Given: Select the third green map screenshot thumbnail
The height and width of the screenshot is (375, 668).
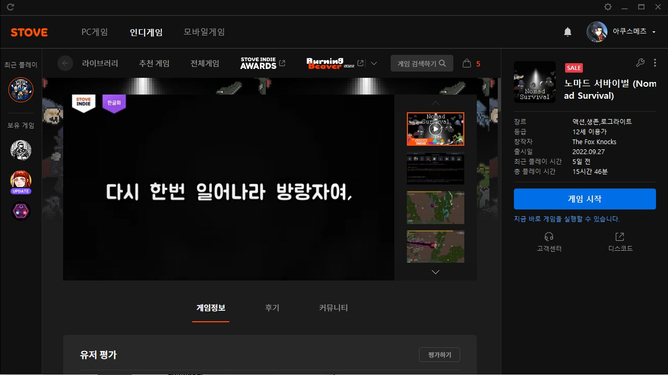Looking at the screenshot, I should click(435, 208).
